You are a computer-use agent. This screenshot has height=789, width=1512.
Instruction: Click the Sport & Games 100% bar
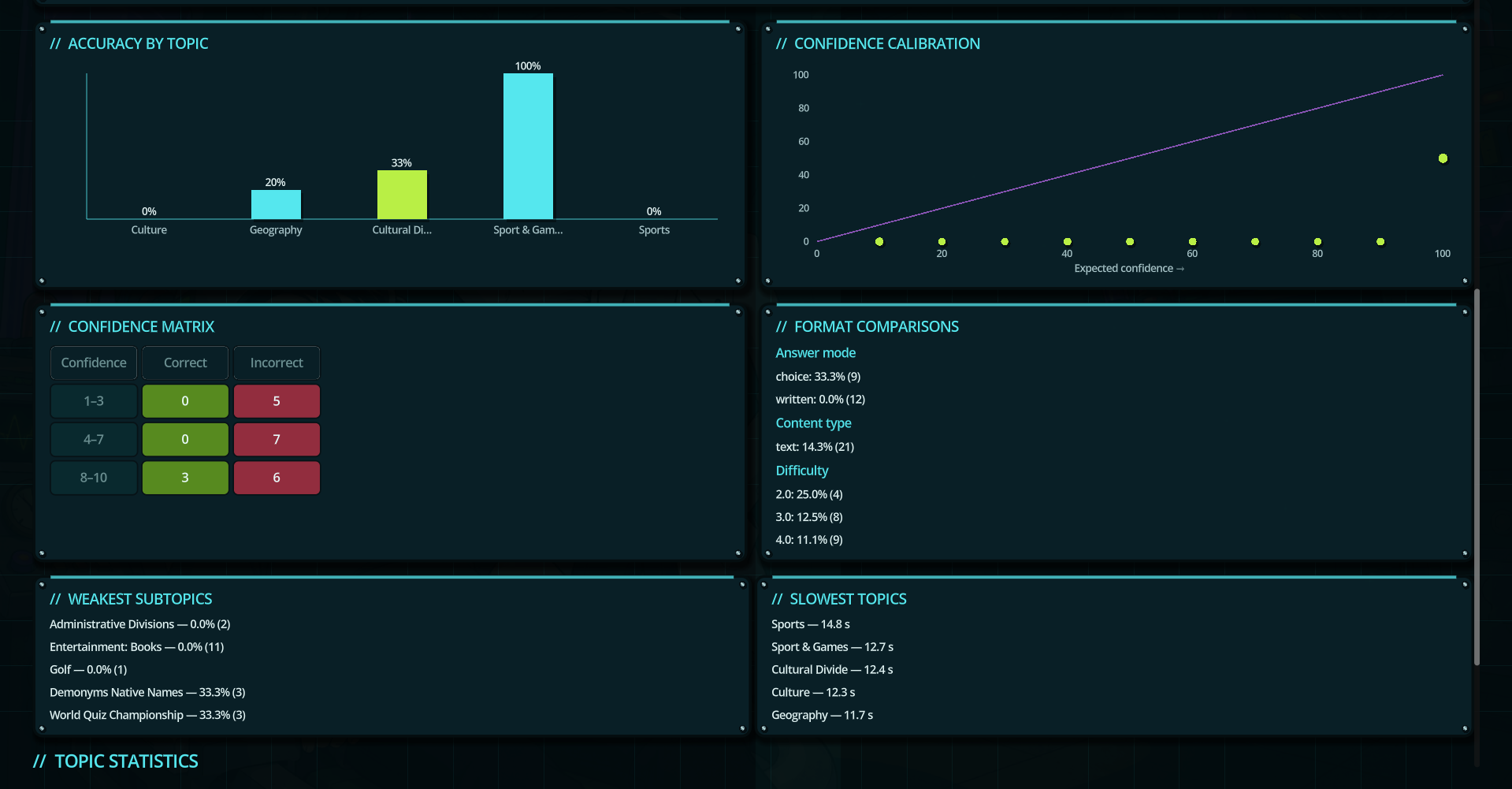(x=528, y=146)
